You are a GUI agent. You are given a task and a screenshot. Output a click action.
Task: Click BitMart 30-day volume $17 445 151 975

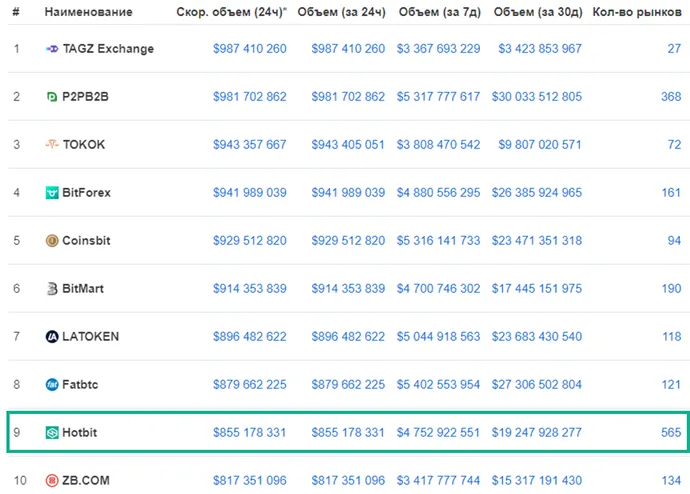click(x=537, y=289)
